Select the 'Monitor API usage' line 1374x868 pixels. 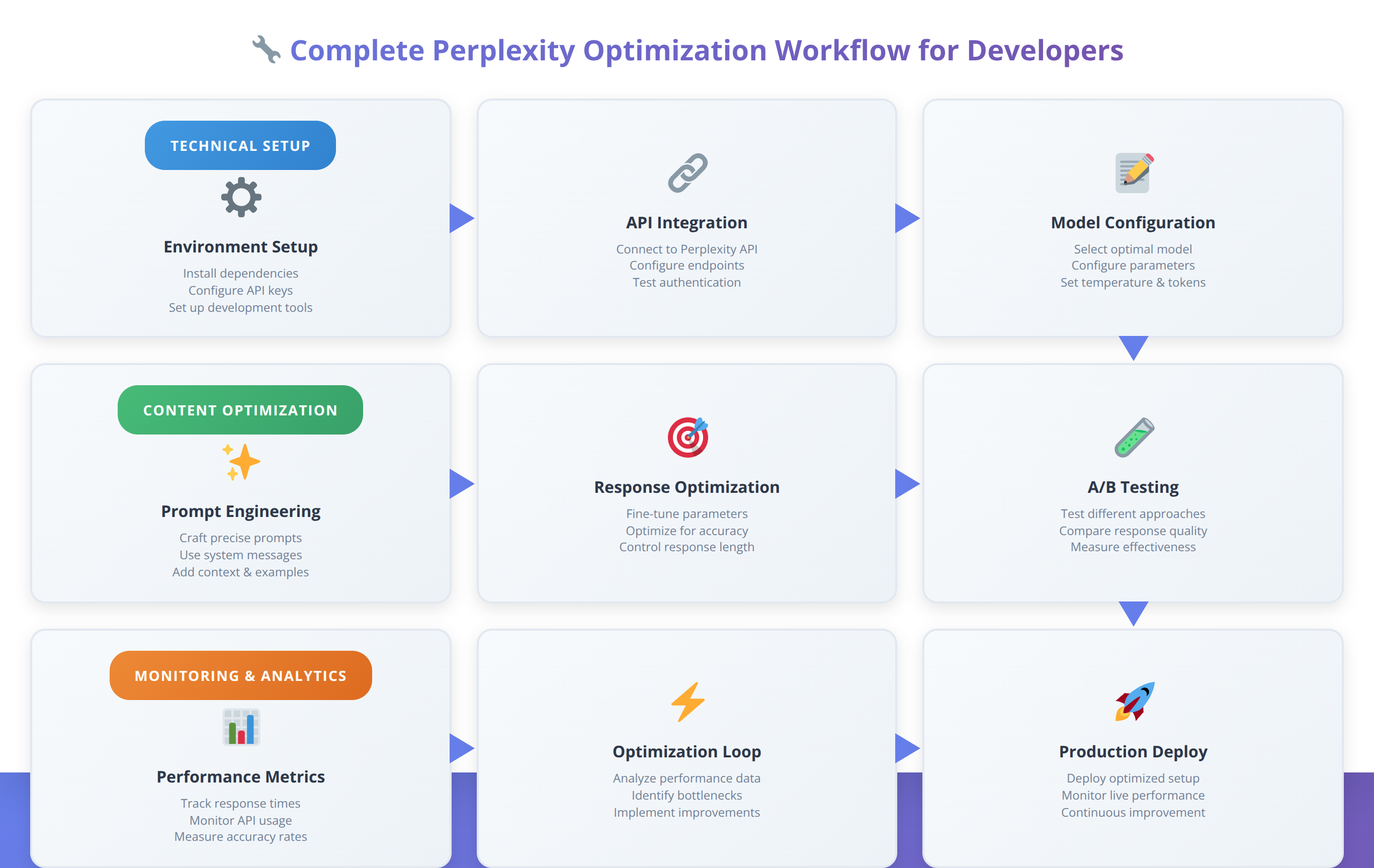pyautogui.click(x=240, y=821)
